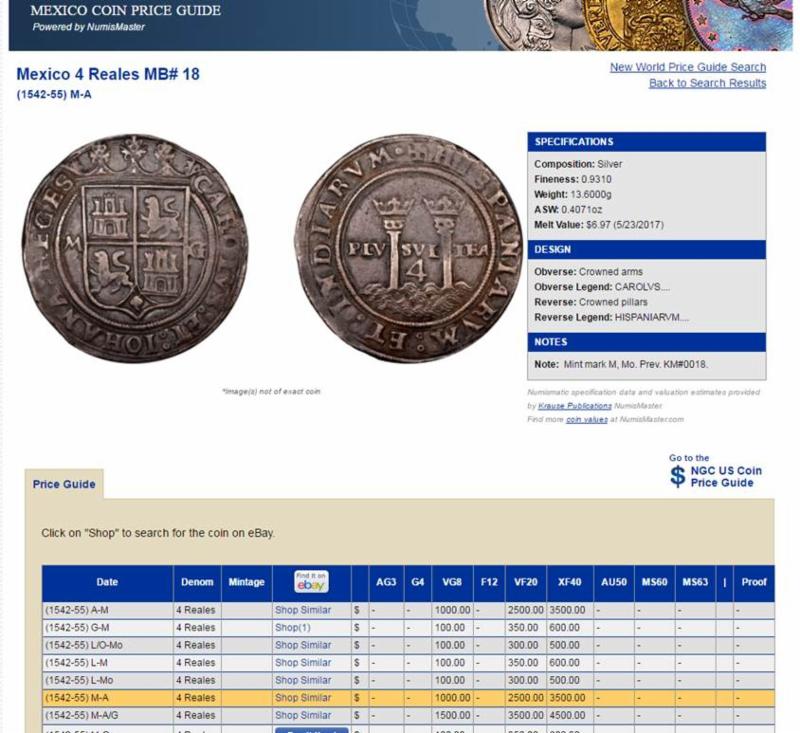Select the Price Guide tab
The image size is (800, 733).
click(x=64, y=484)
